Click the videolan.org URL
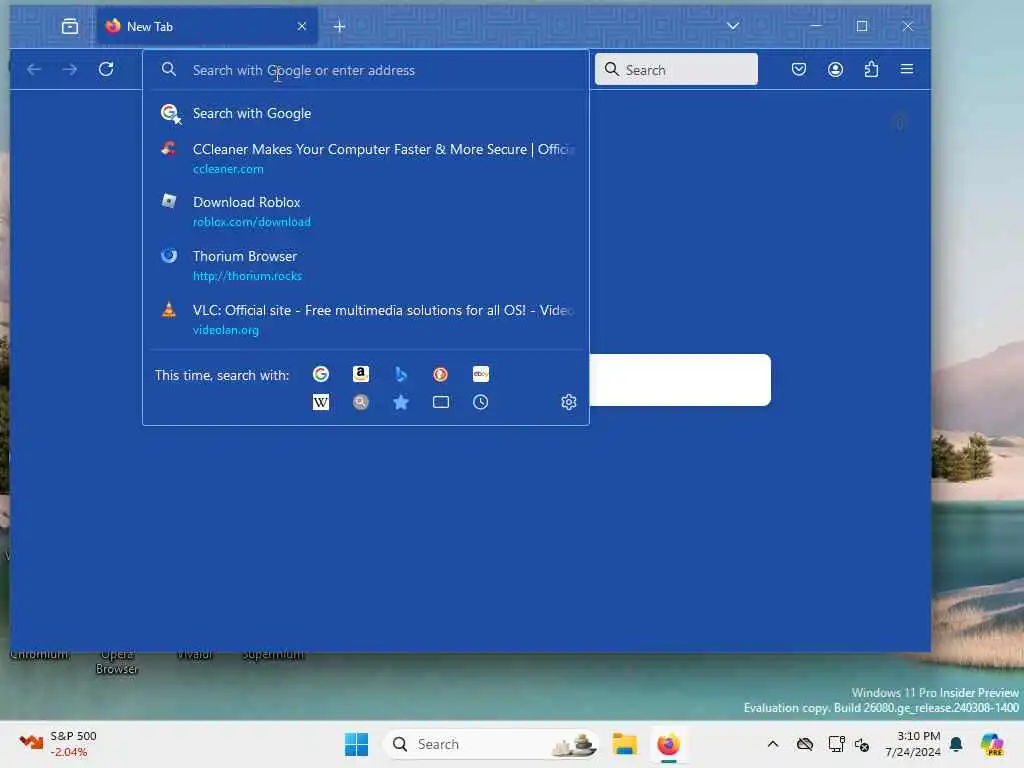1024x768 pixels. [x=225, y=330]
